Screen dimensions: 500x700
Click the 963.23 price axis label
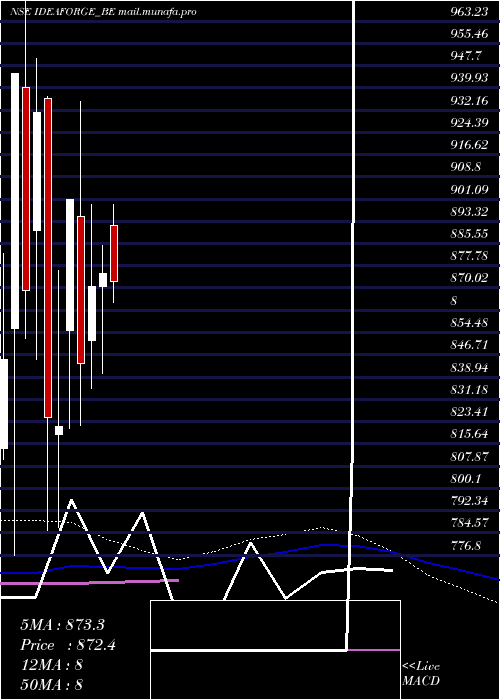469,12
